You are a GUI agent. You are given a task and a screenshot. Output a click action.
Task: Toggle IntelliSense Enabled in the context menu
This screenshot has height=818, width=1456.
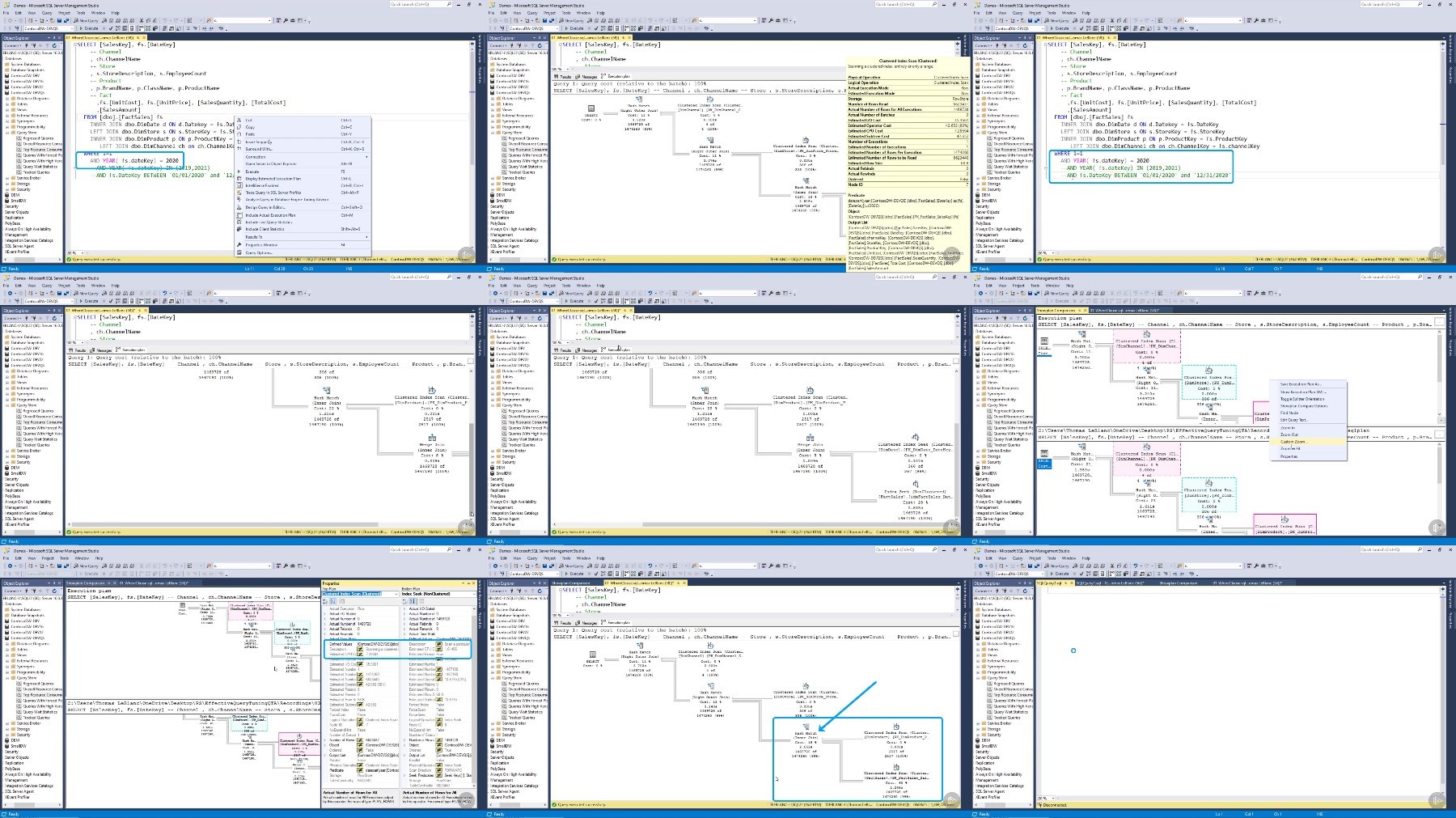click(262, 185)
